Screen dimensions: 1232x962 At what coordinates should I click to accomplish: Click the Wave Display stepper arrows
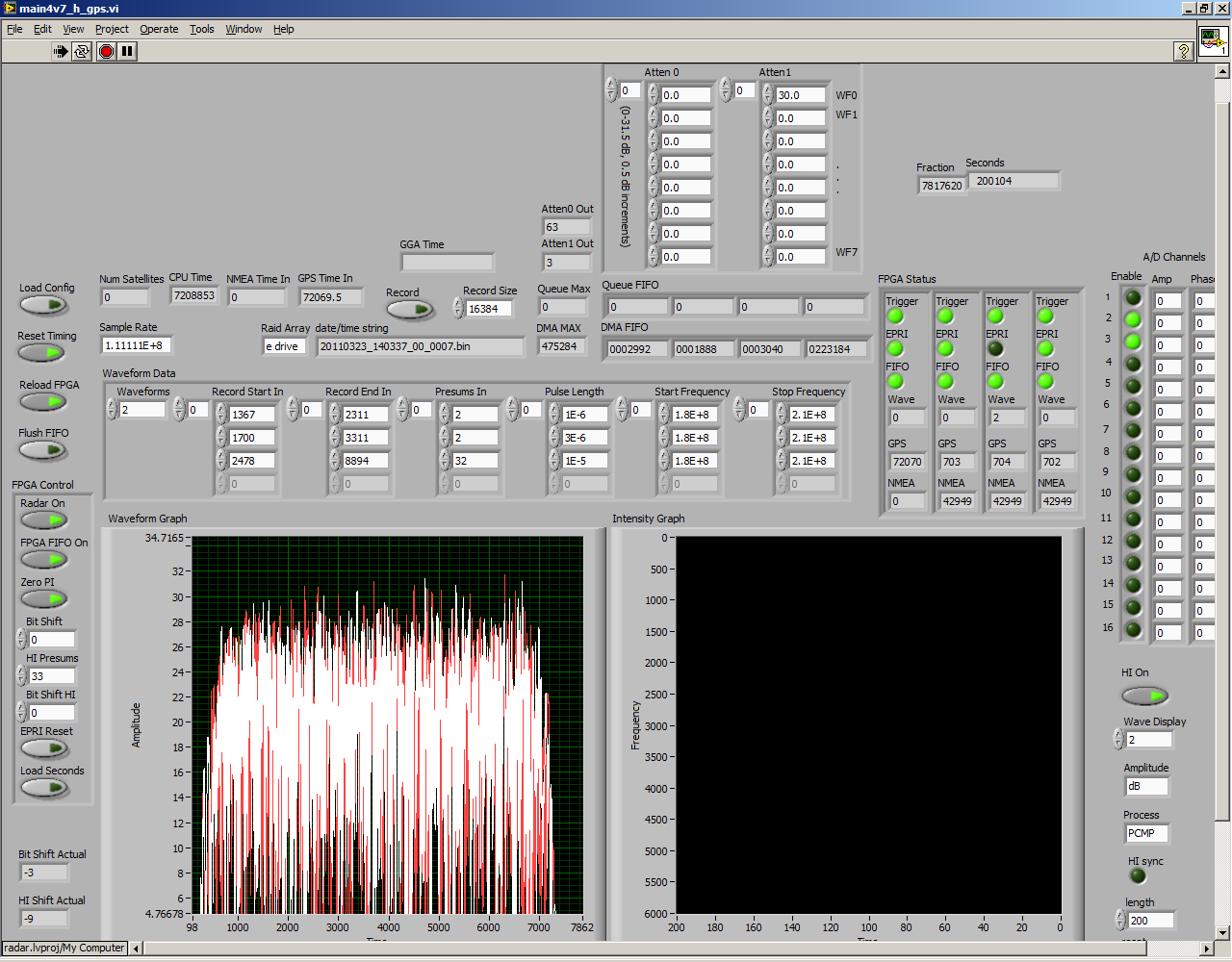coord(1118,740)
